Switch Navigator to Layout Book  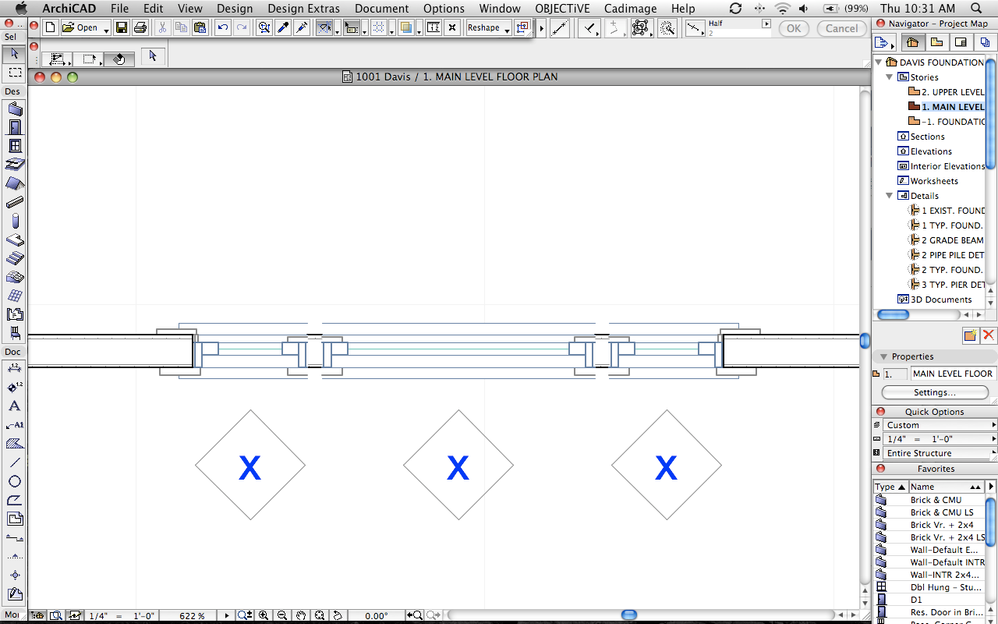pos(960,42)
